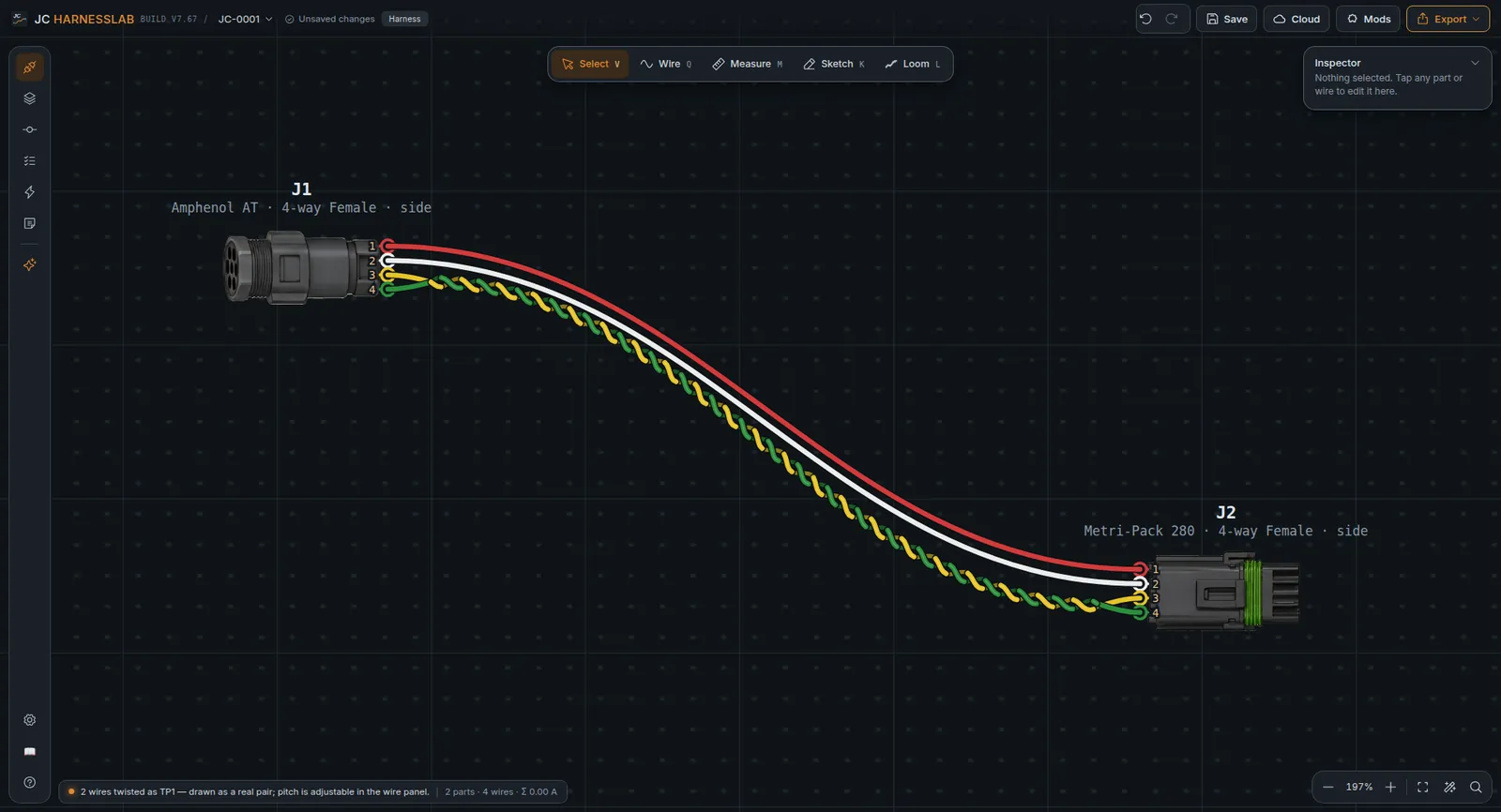Open the notes panel icon

pos(30,223)
